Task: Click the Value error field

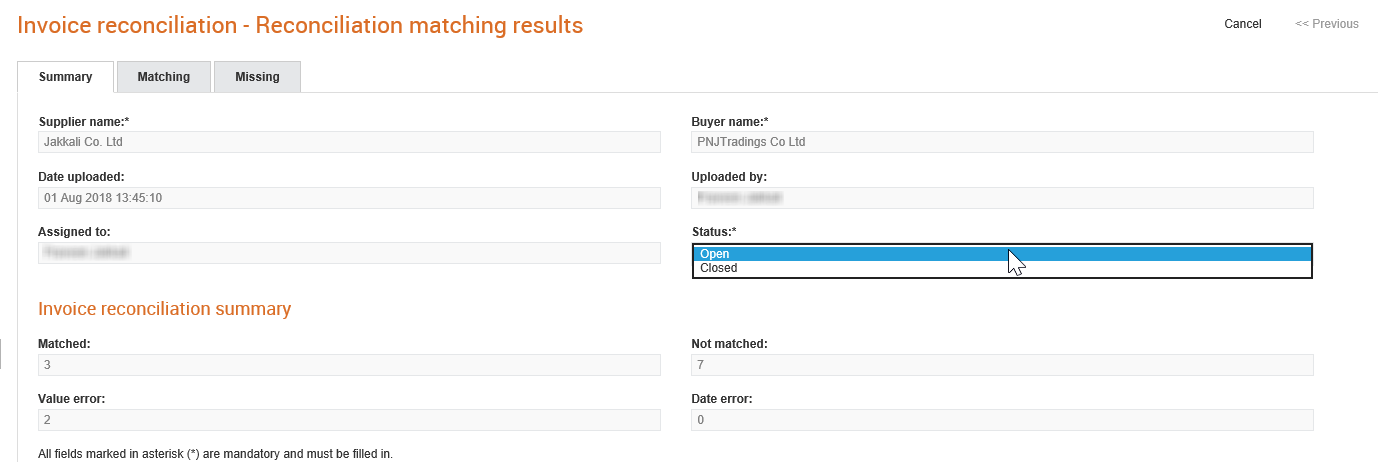Action: (x=349, y=420)
